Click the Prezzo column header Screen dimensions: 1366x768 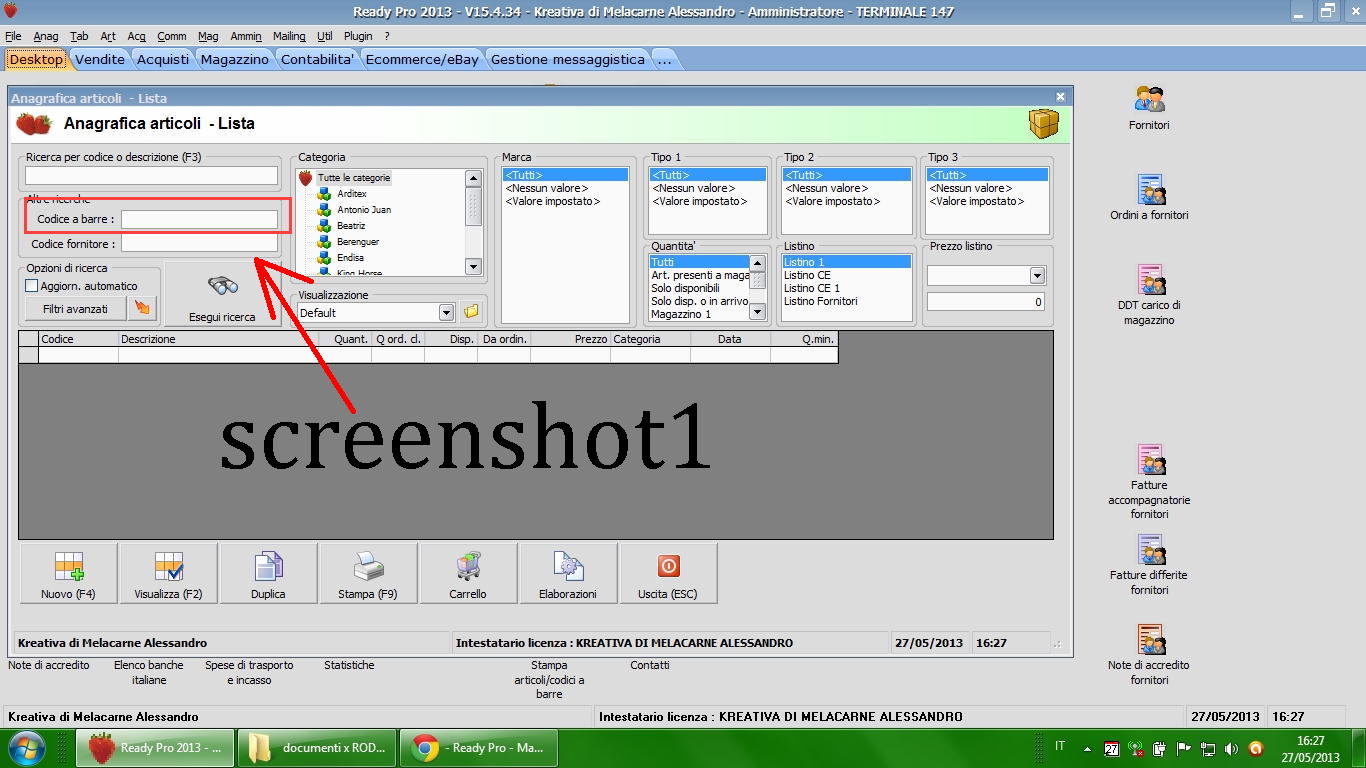(x=570, y=339)
